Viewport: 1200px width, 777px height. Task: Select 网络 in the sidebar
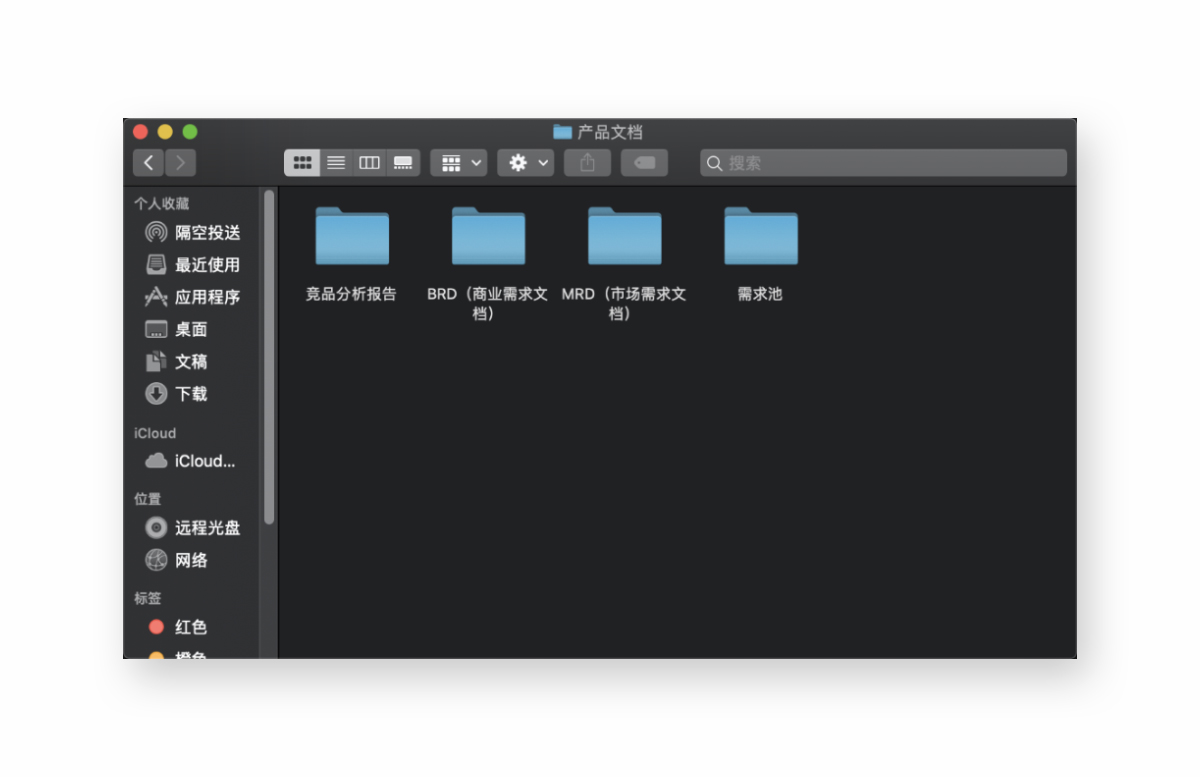click(193, 560)
